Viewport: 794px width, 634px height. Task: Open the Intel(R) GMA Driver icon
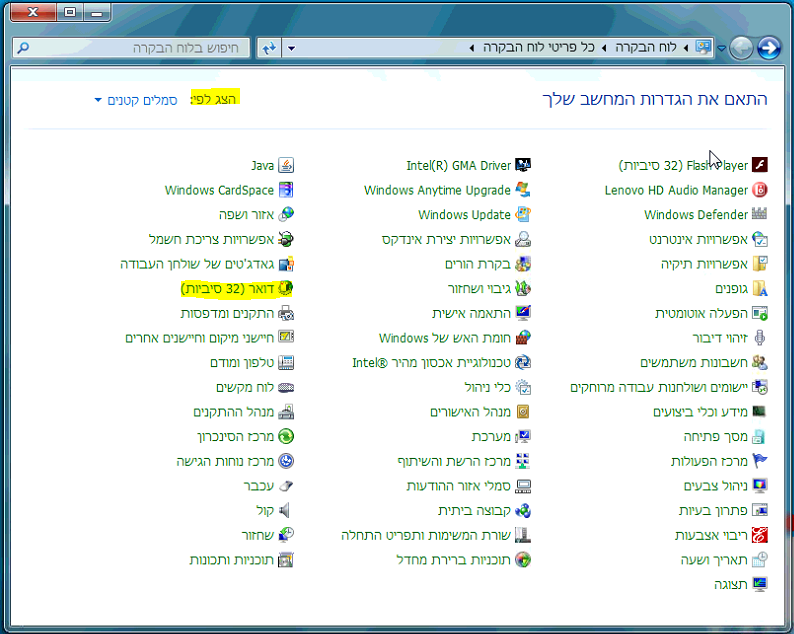click(x=522, y=166)
